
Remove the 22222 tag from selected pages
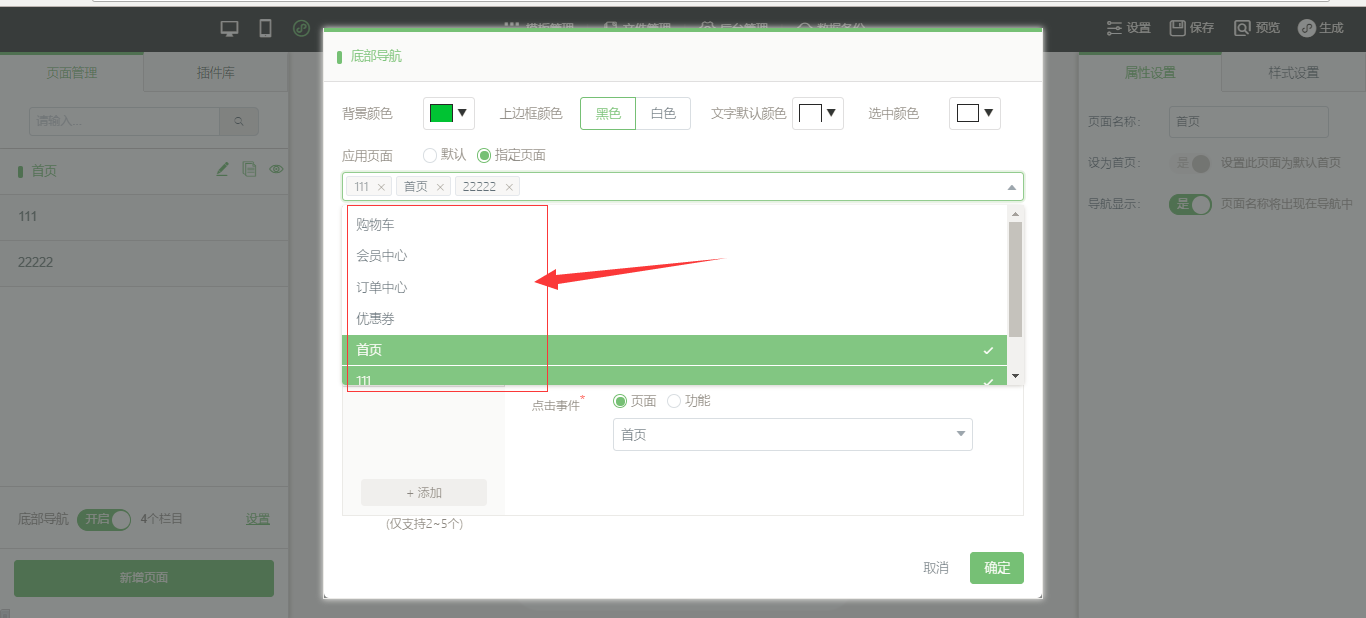click(509, 187)
